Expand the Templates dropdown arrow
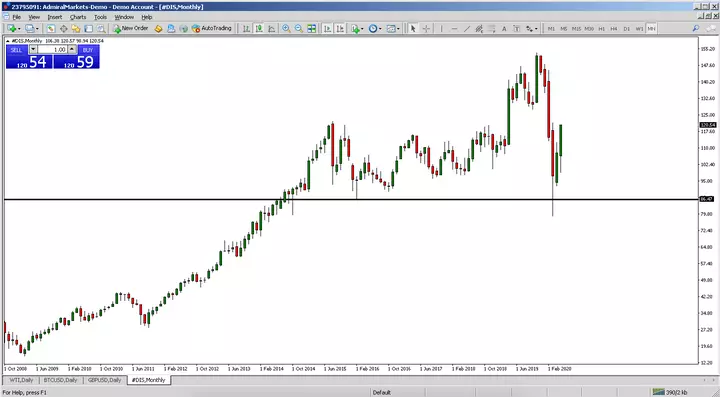720x397 pixels. coord(398,28)
